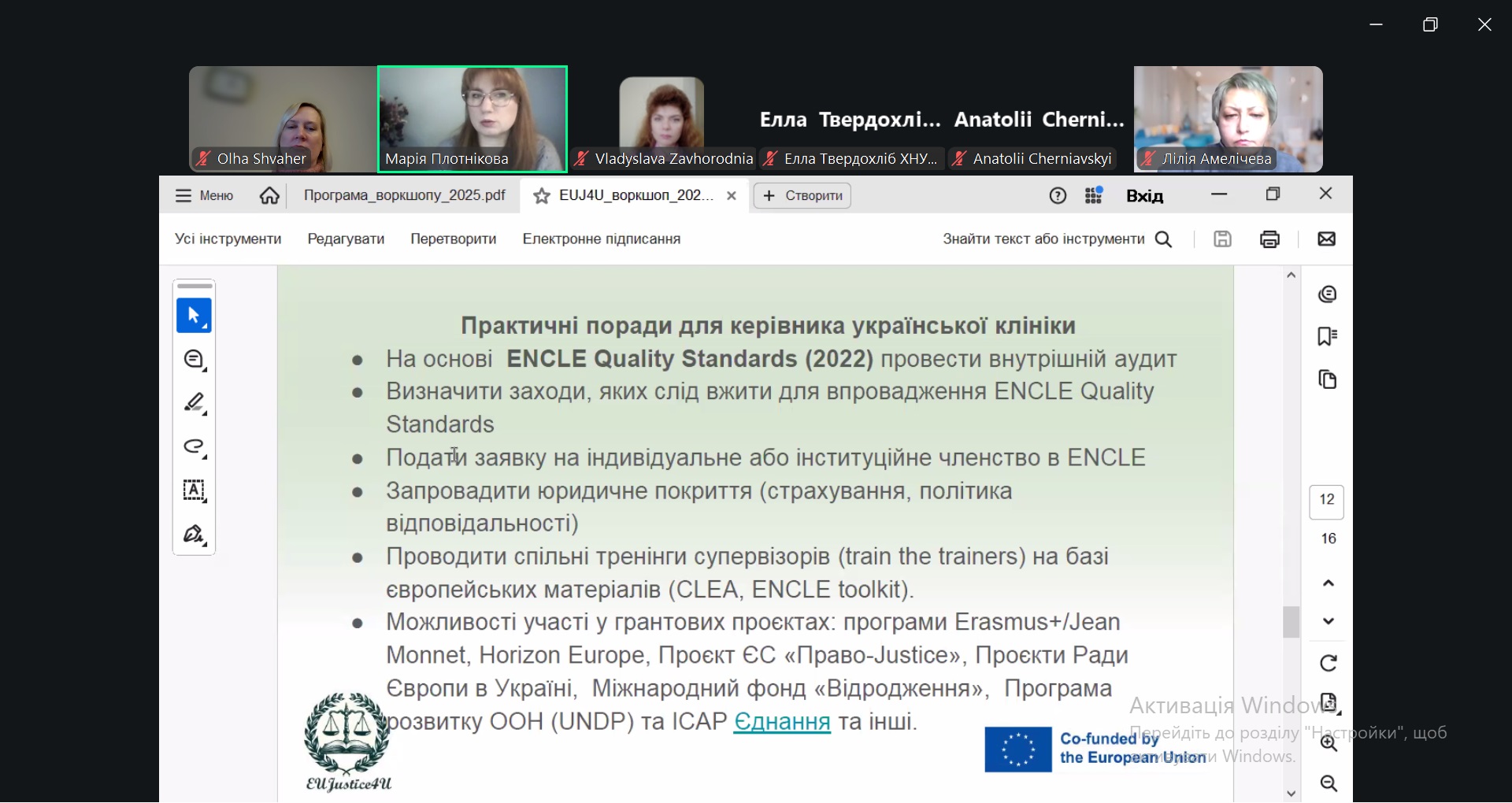Viewport: 1512px width, 803px height.
Task: Go to next page with down chevron
Action: [1329, 622]
